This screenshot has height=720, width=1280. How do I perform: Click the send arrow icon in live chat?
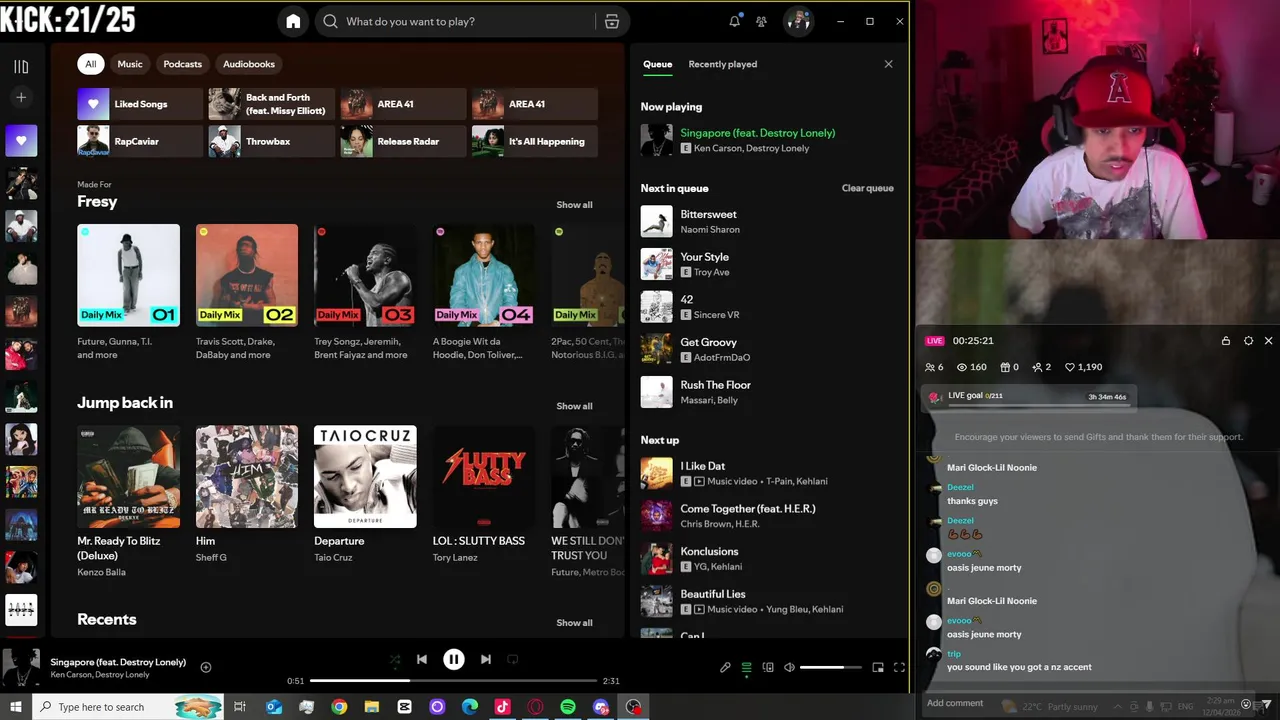[1265, 704]
